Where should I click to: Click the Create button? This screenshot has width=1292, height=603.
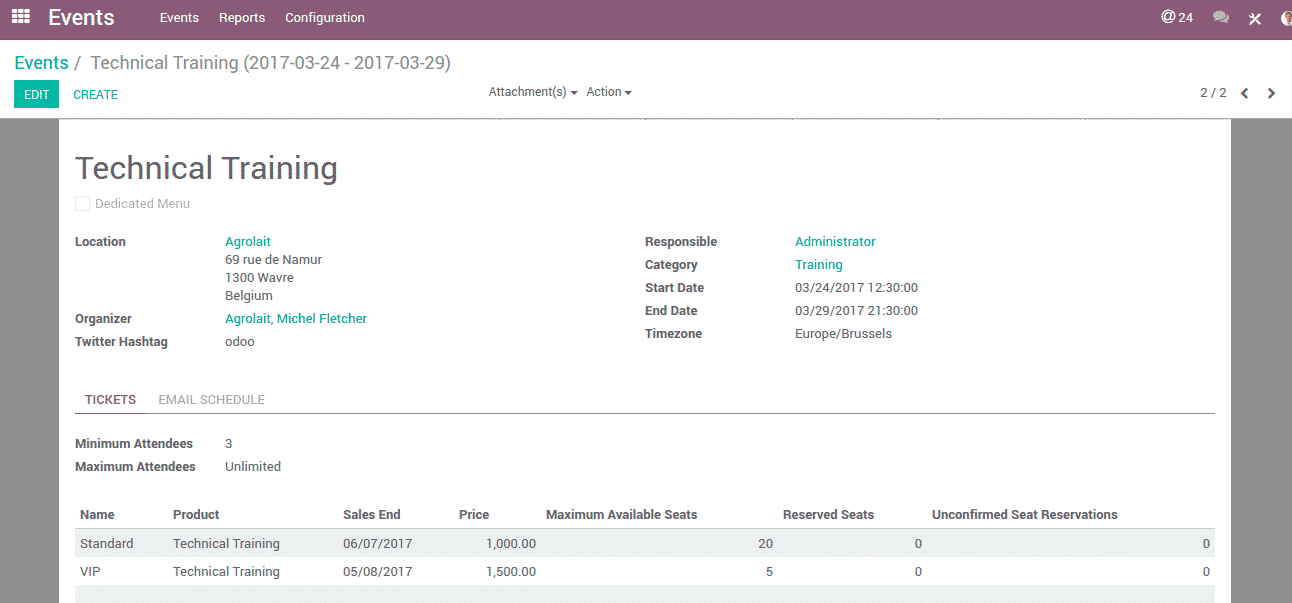(95, 95)
